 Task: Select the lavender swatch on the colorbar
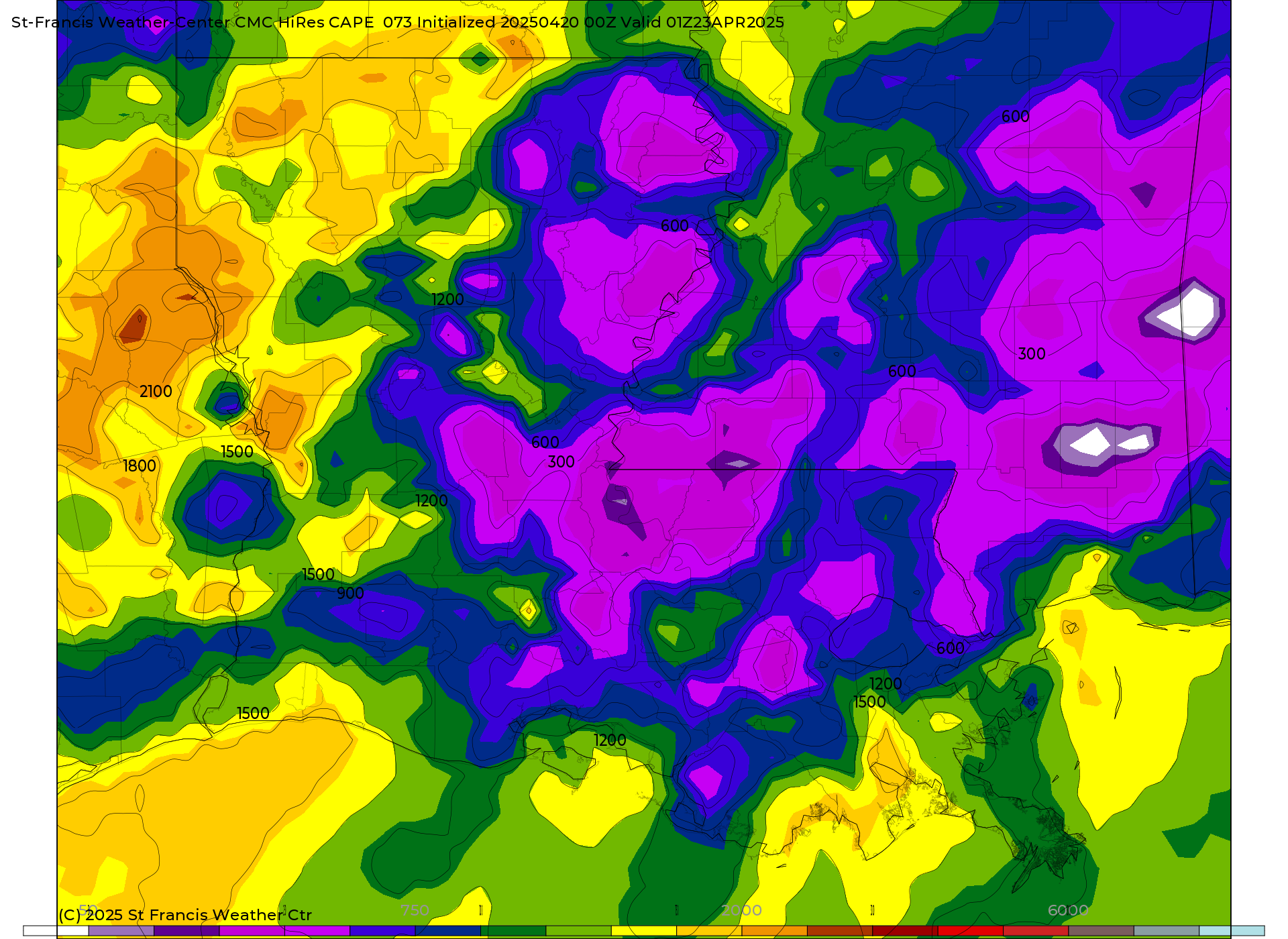point(121,931)
